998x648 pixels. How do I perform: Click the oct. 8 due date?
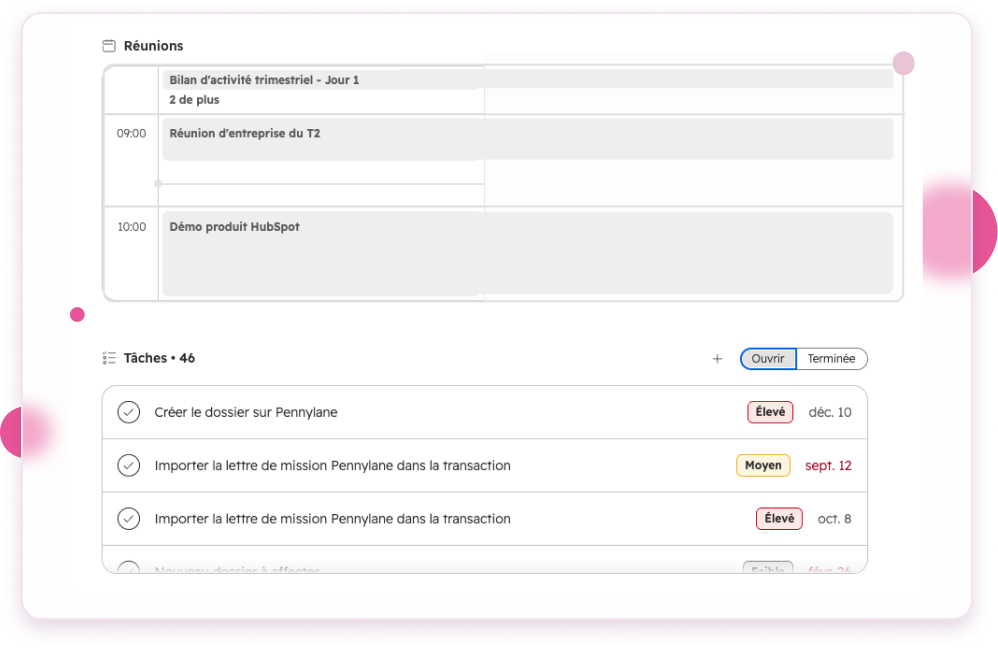[834, 519]
